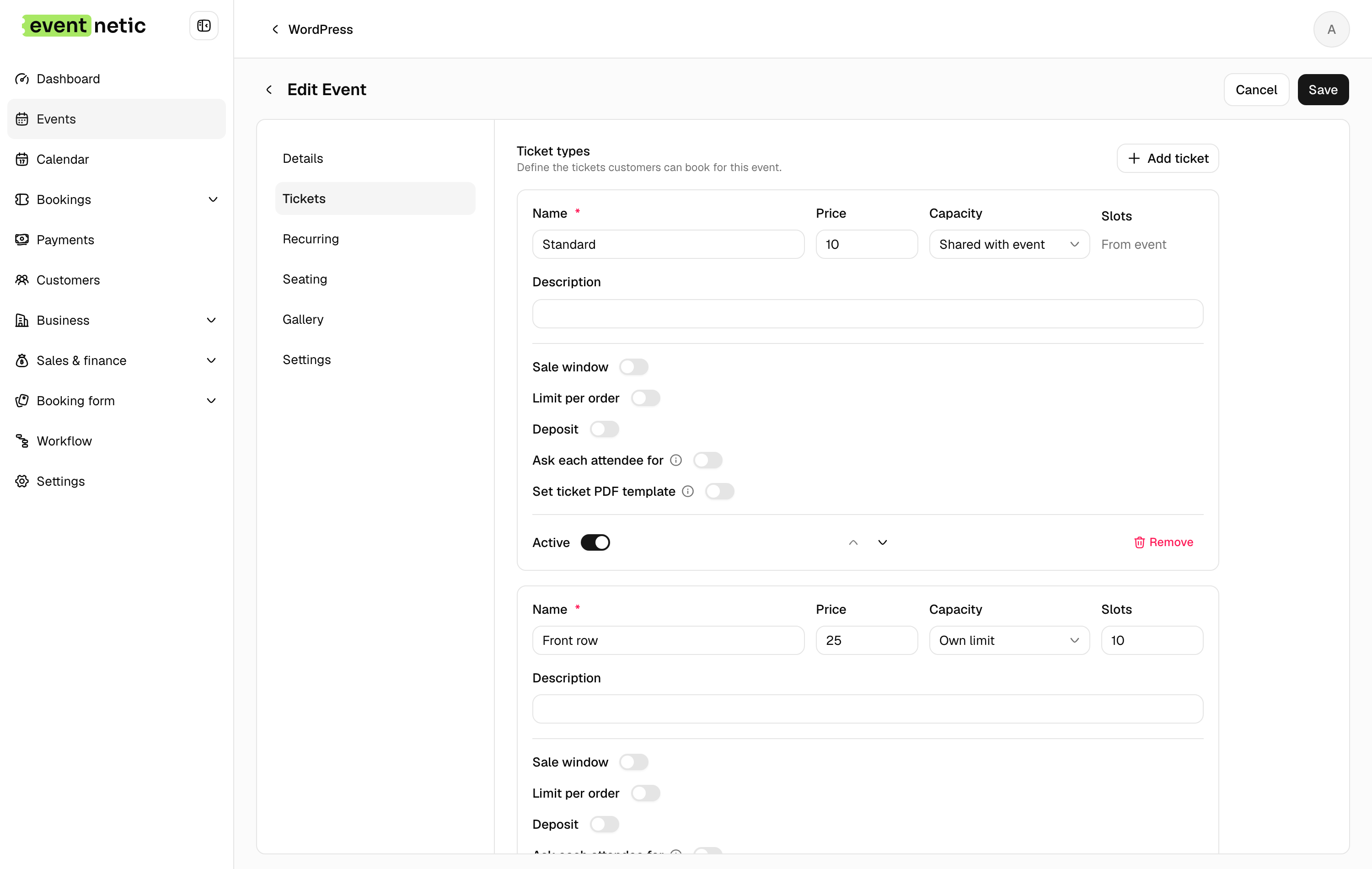Click the Dashboard gauge icon
Screen dimensions: 1372x869
21,79
